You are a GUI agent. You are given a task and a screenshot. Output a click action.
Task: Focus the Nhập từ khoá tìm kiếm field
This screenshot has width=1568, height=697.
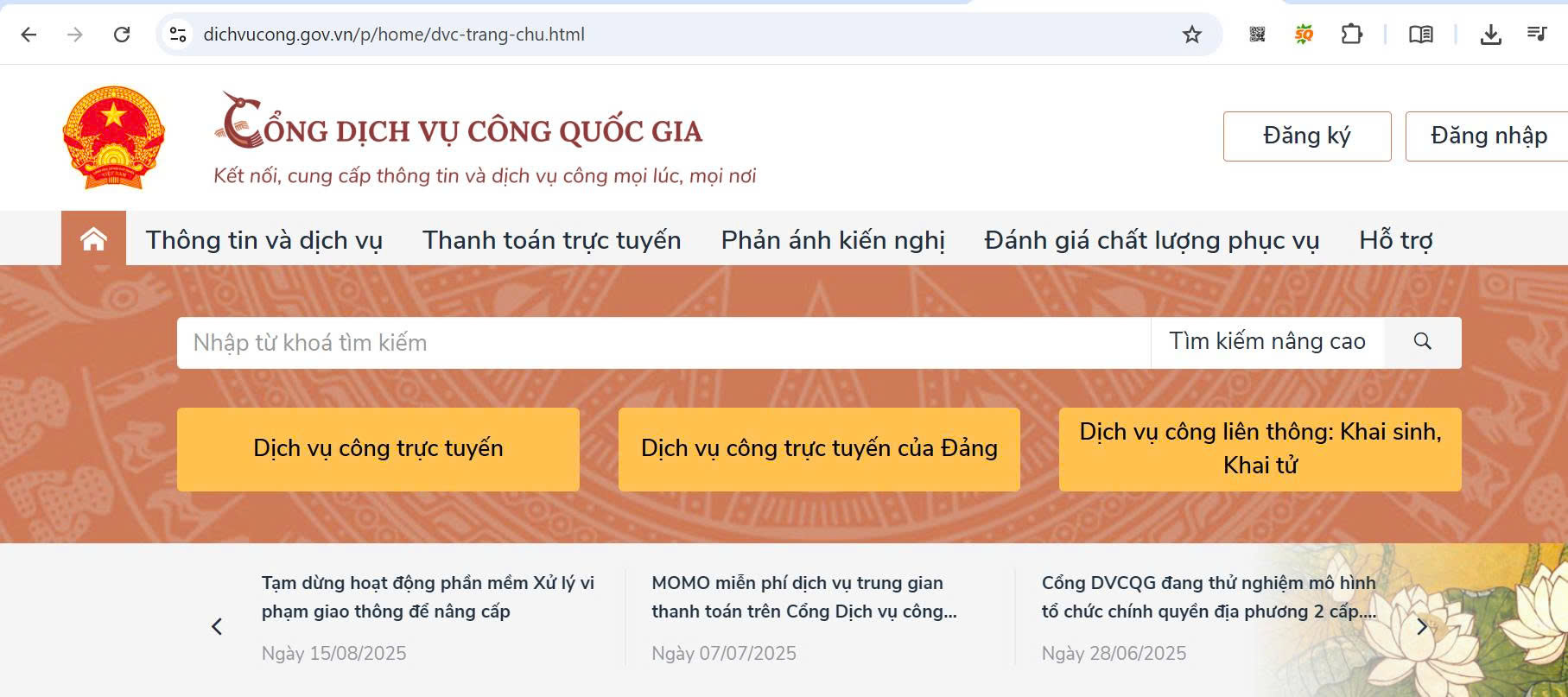[663, 343]
